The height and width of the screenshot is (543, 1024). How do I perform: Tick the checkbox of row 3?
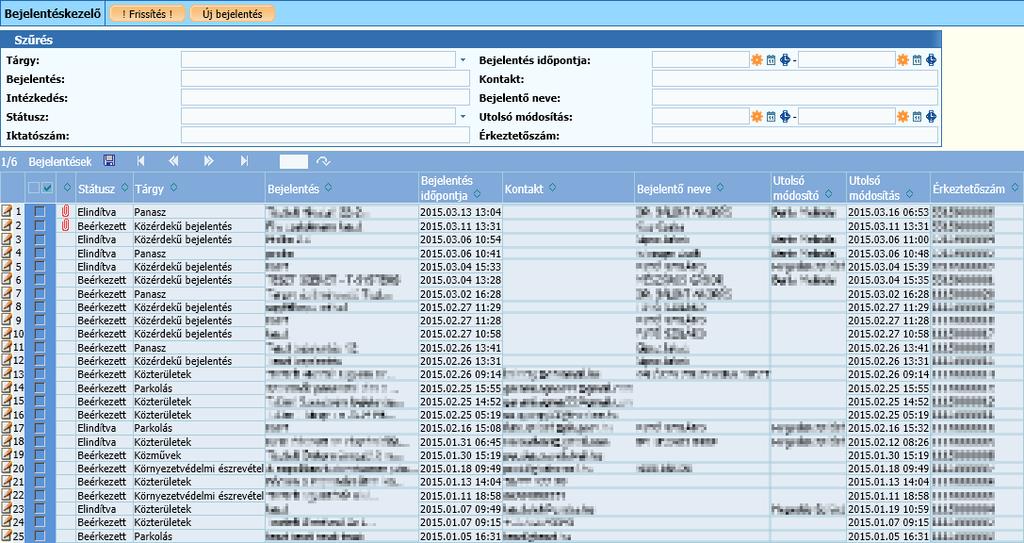tap(40, 239)
